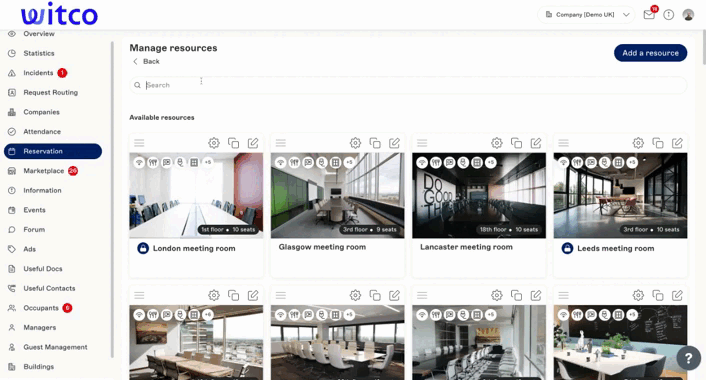
Task: Open the Leeds meeting room photo
Action: (x=620, y=195)
